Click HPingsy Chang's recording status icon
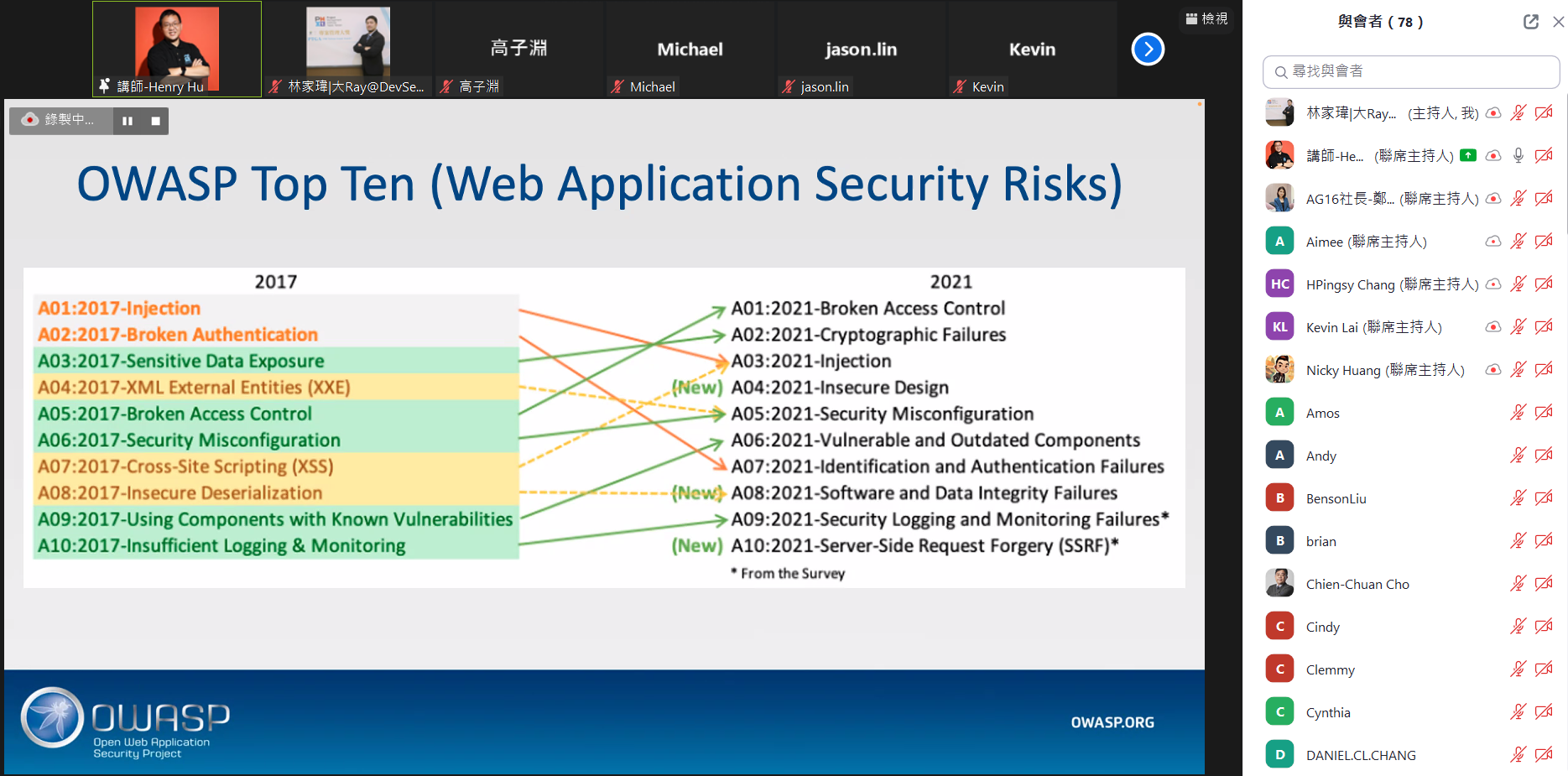1568x776 pixels. point(1492,284)
